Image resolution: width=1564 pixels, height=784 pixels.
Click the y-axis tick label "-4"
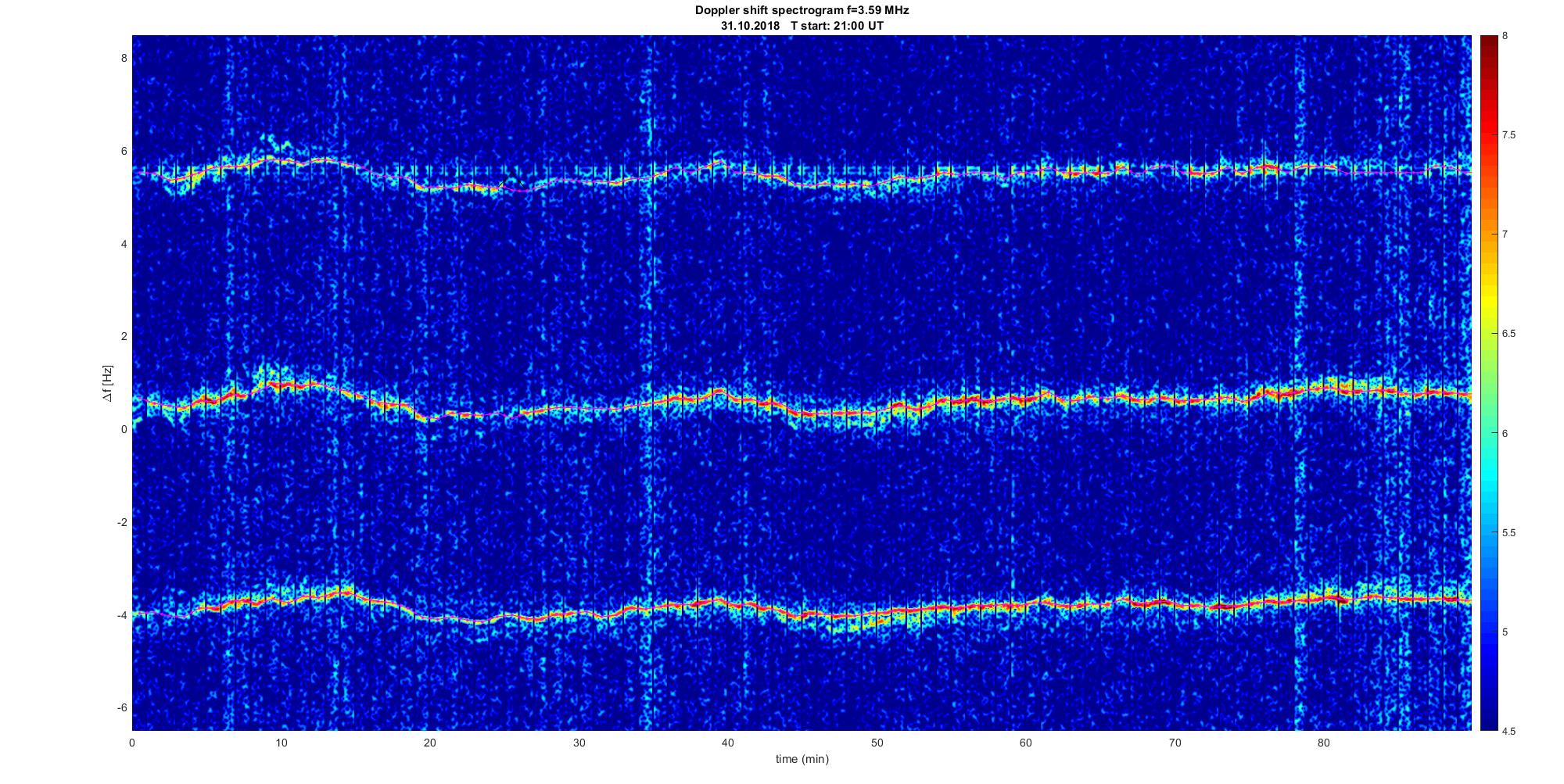tap(122, 615)
